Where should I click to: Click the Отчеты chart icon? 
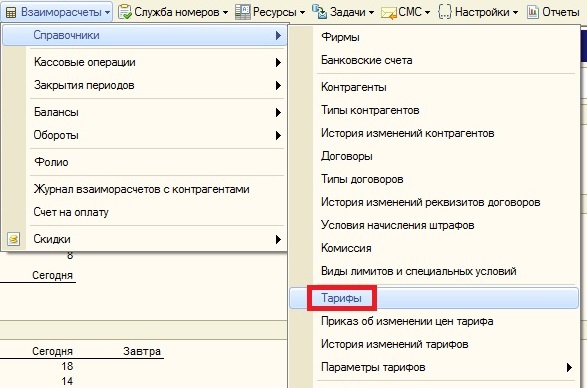click(533, 12)
